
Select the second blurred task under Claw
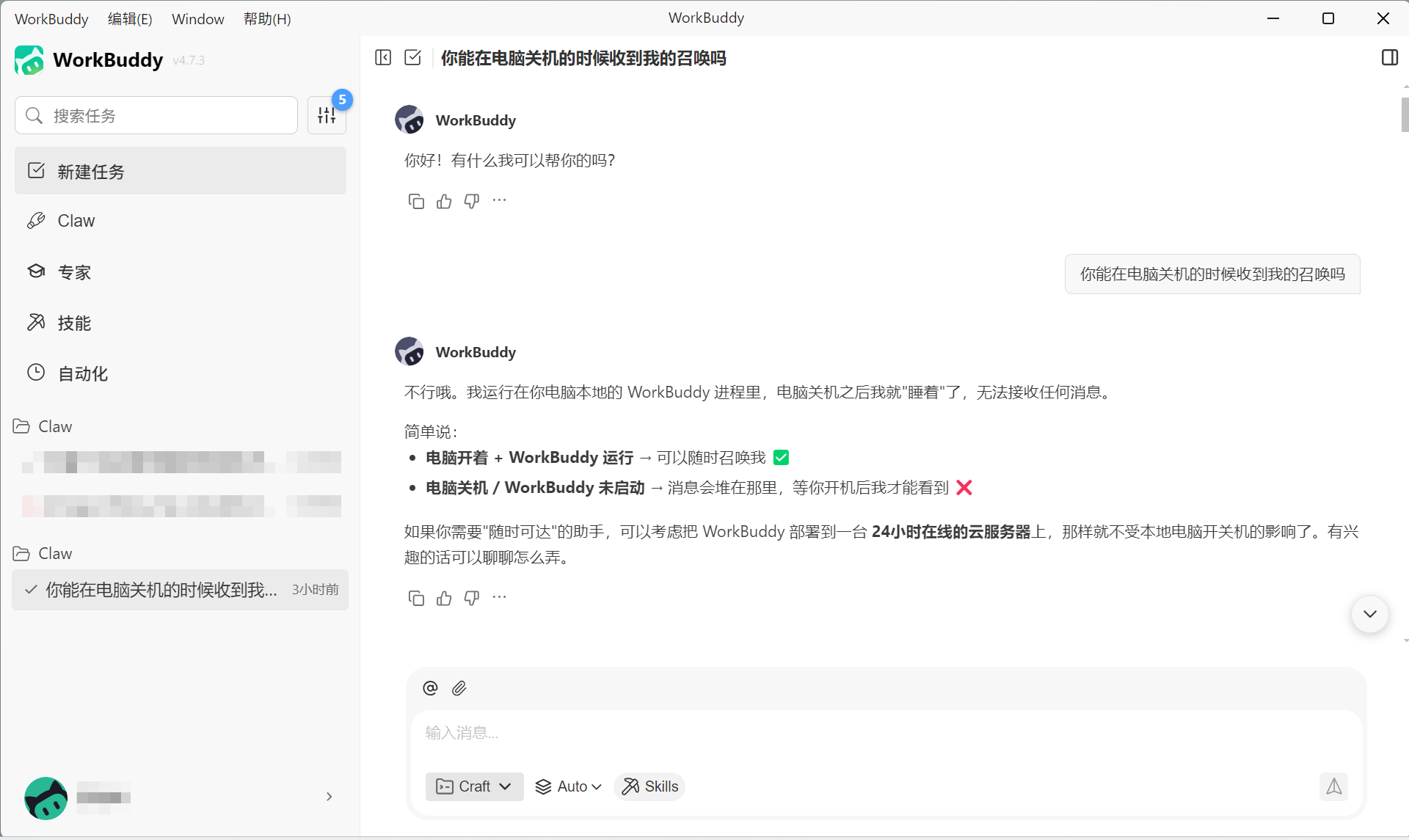[x=181, y=506]
